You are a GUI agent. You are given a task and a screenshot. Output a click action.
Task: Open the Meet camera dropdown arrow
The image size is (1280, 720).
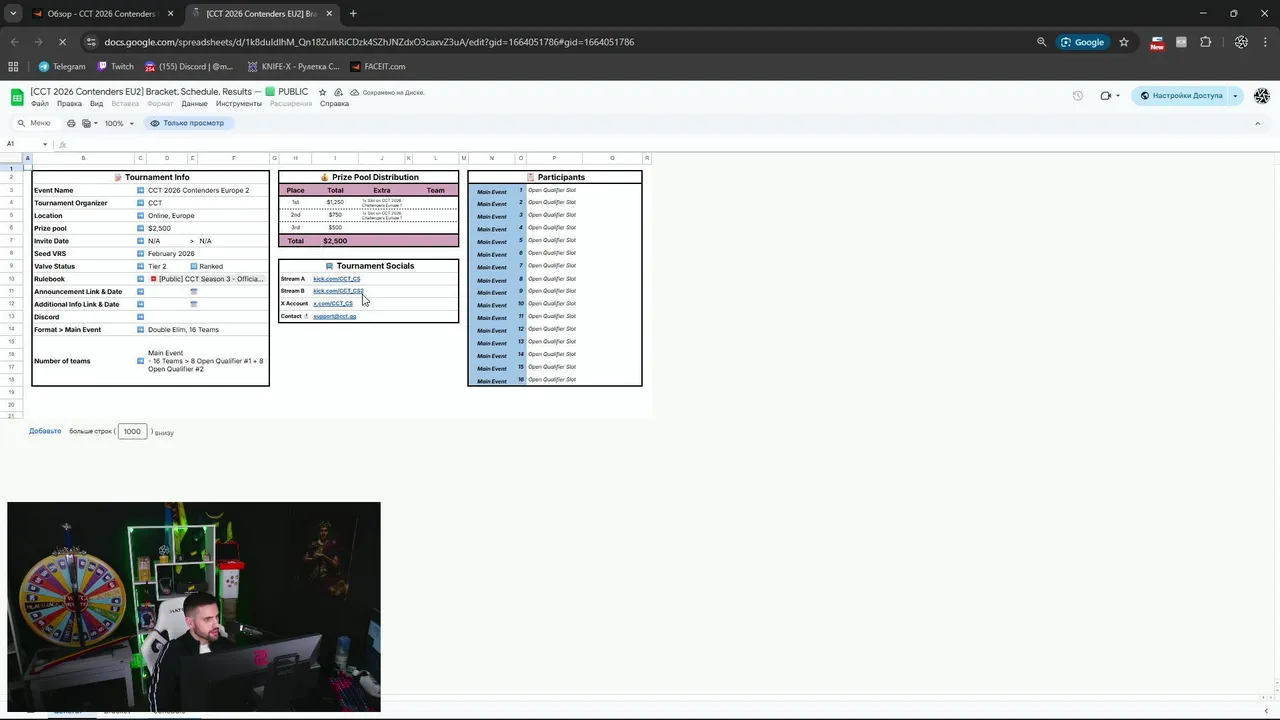tap(1118, 96)
